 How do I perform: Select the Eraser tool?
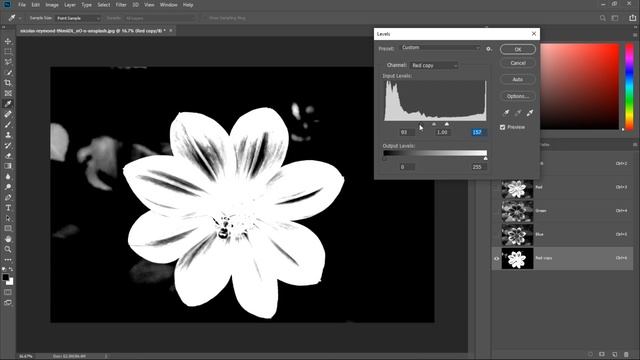click(8, 156)
